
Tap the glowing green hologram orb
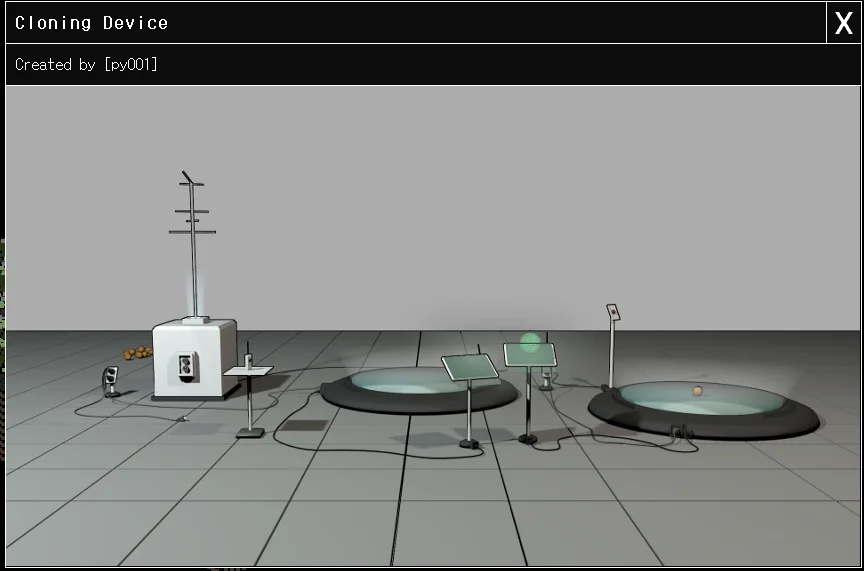click(530, 341)
